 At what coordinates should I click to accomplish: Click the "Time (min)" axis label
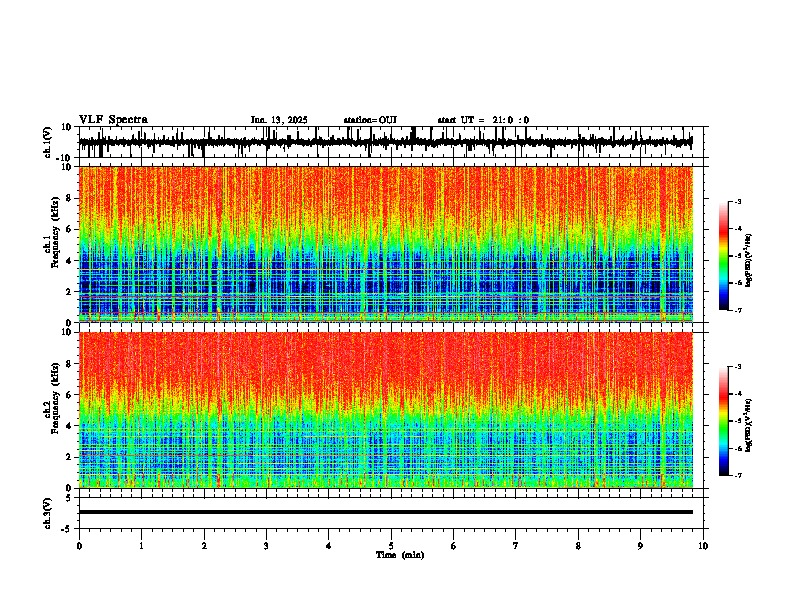(x=400, y=555)
